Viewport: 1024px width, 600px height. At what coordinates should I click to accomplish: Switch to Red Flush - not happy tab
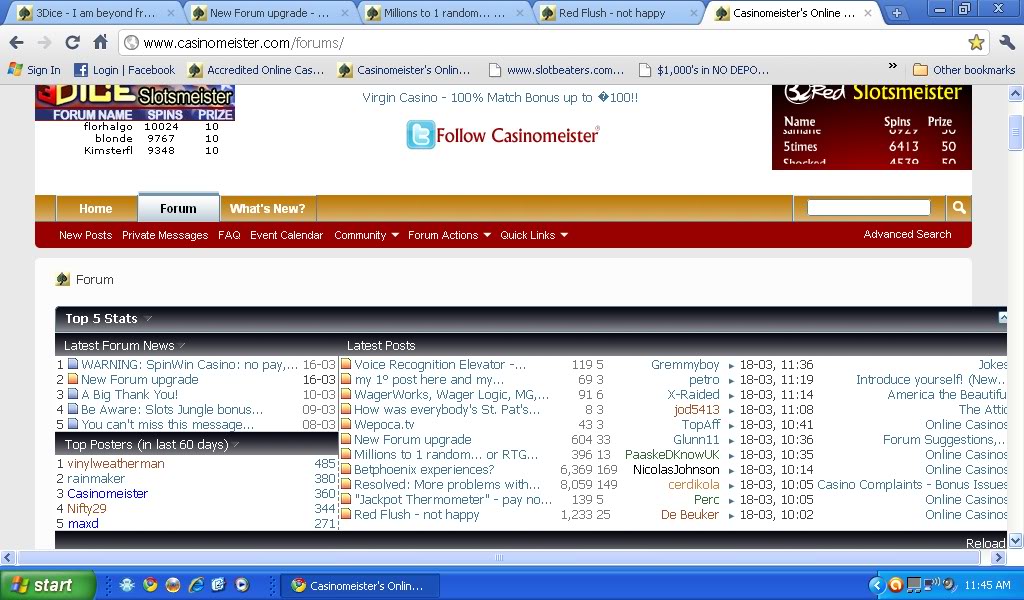pyautogui.click(x=618, y=13)
